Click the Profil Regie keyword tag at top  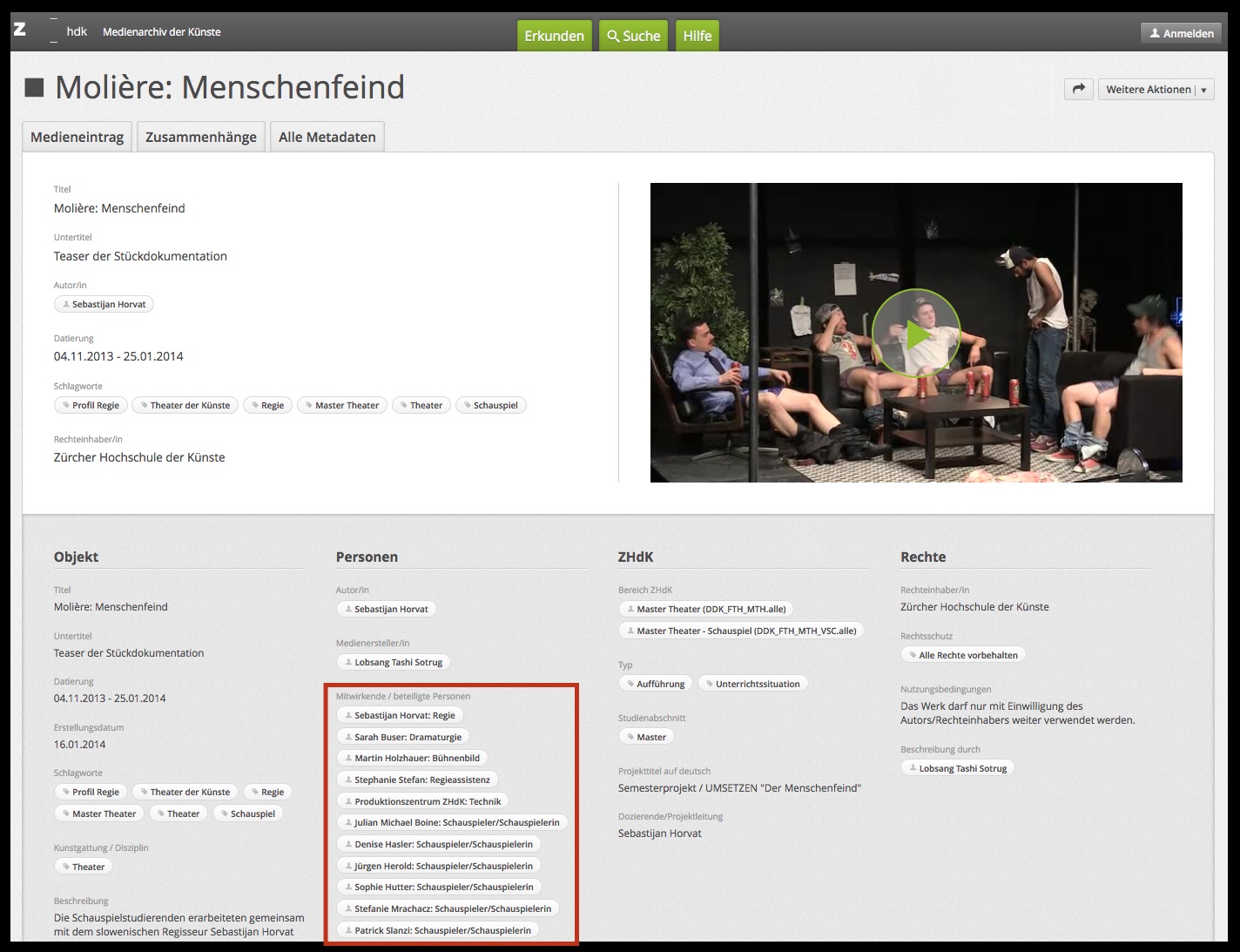click(x=91, y=405)
